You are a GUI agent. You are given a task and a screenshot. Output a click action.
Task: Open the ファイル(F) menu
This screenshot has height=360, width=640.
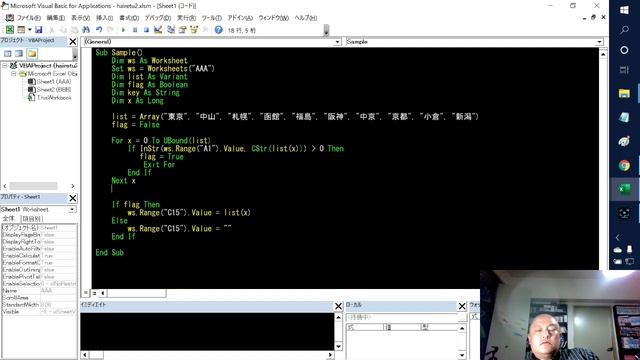point(29,18)
